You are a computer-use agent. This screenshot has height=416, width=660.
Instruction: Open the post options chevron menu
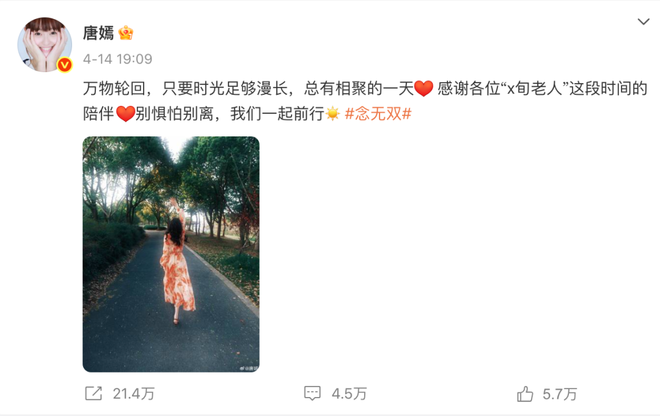coord(643,21)
